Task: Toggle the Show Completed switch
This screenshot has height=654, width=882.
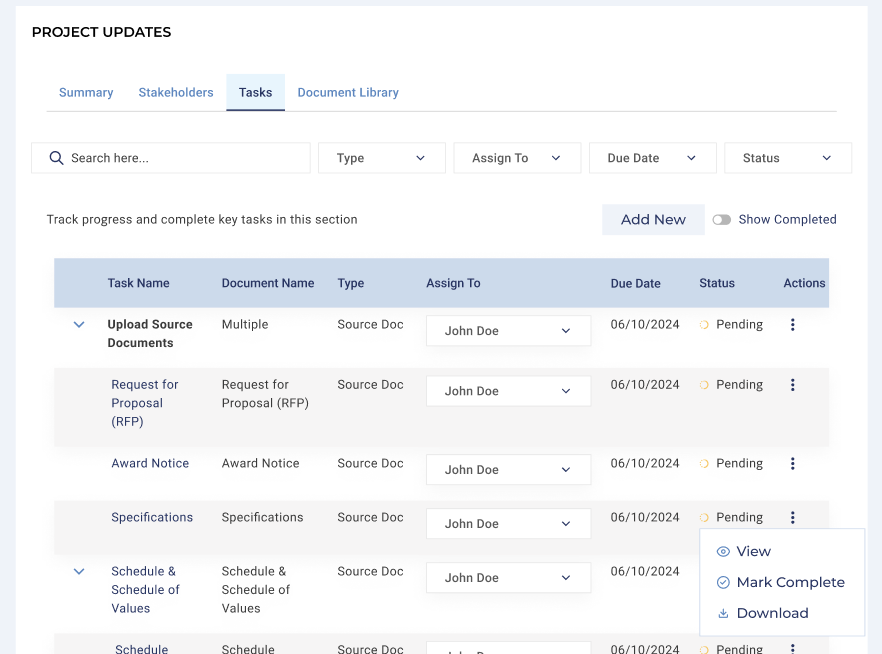Action: [x=721, y=220]
